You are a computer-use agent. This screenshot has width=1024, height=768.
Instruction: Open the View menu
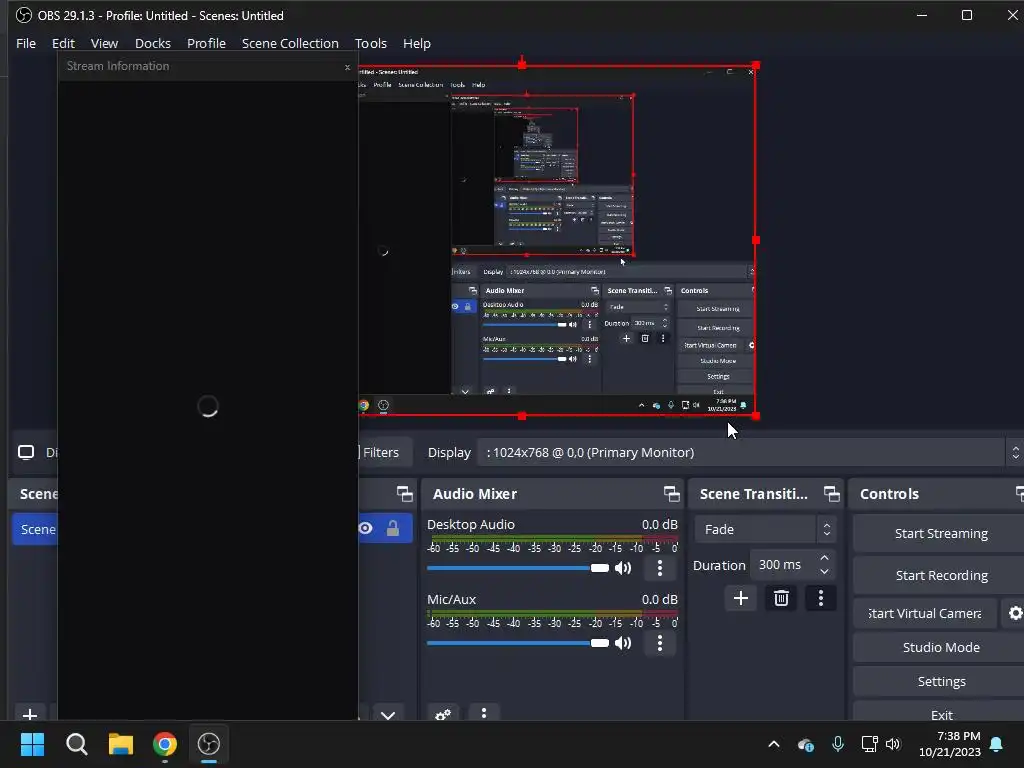click(x=104, y=43)
